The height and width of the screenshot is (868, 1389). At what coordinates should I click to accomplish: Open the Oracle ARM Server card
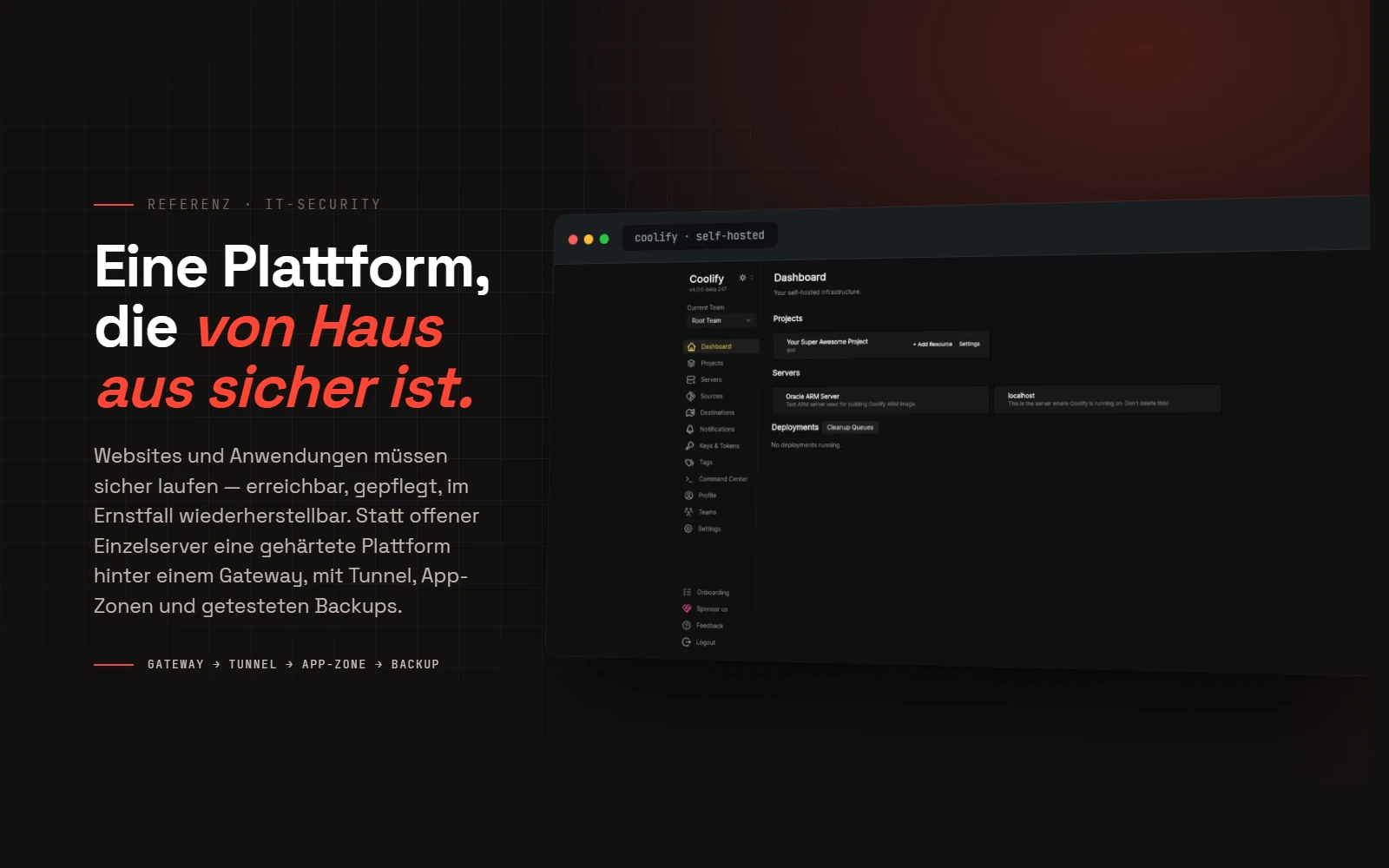point(880,399)
